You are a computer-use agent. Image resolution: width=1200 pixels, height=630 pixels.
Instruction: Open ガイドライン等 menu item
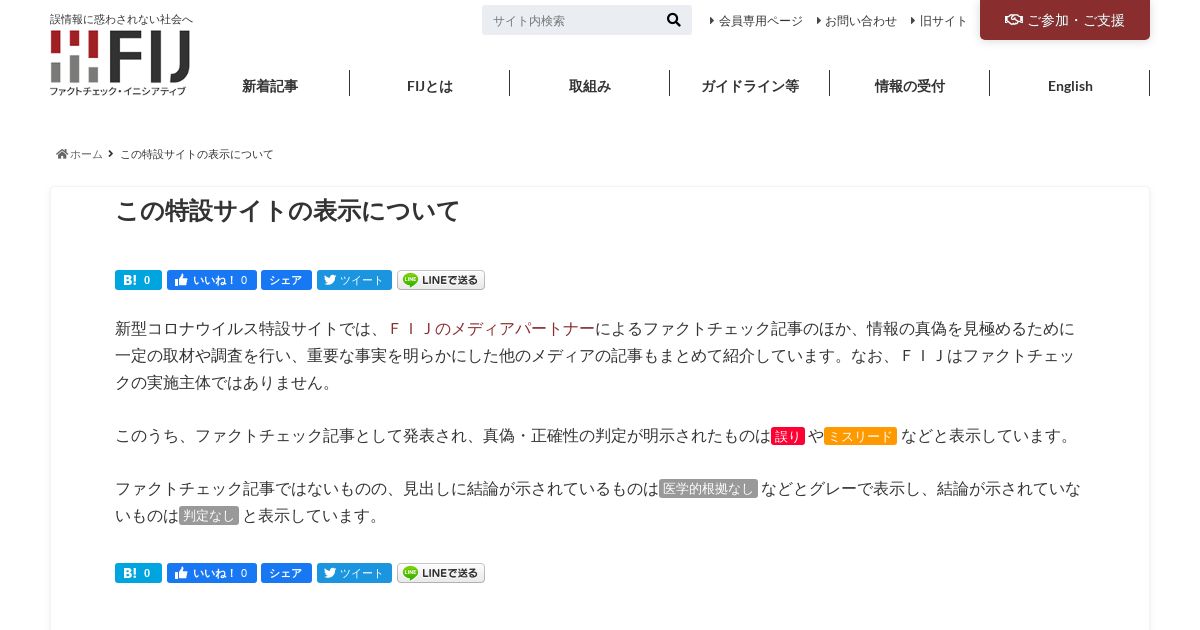click(750, 86)
